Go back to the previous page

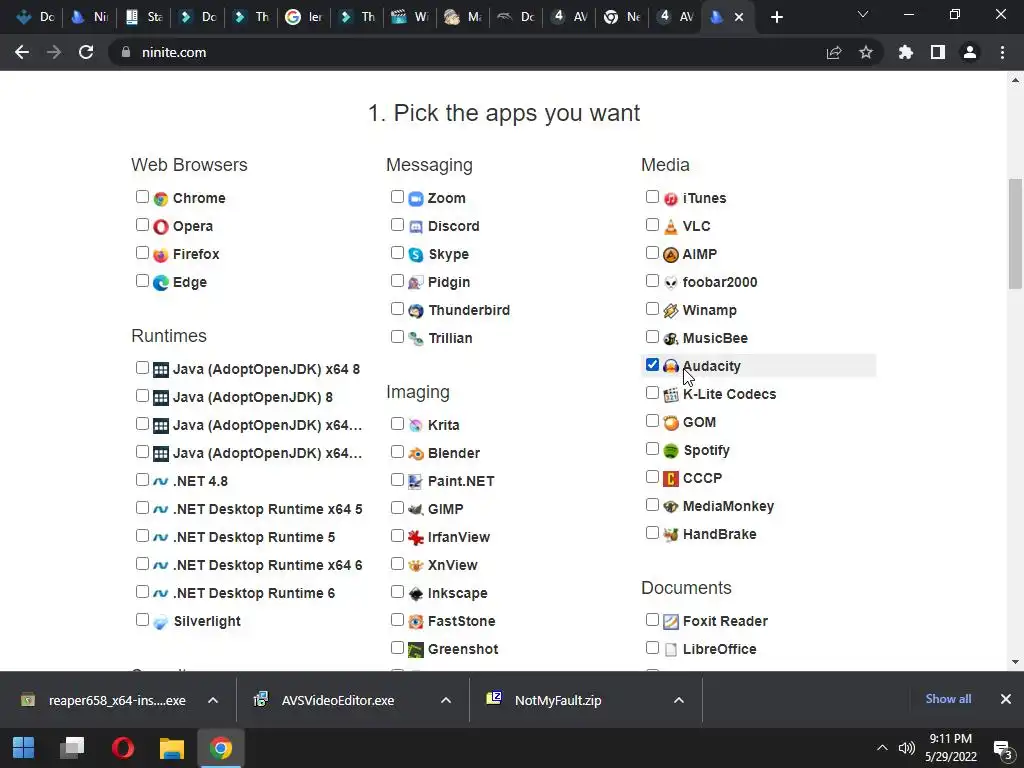(22, 52)
